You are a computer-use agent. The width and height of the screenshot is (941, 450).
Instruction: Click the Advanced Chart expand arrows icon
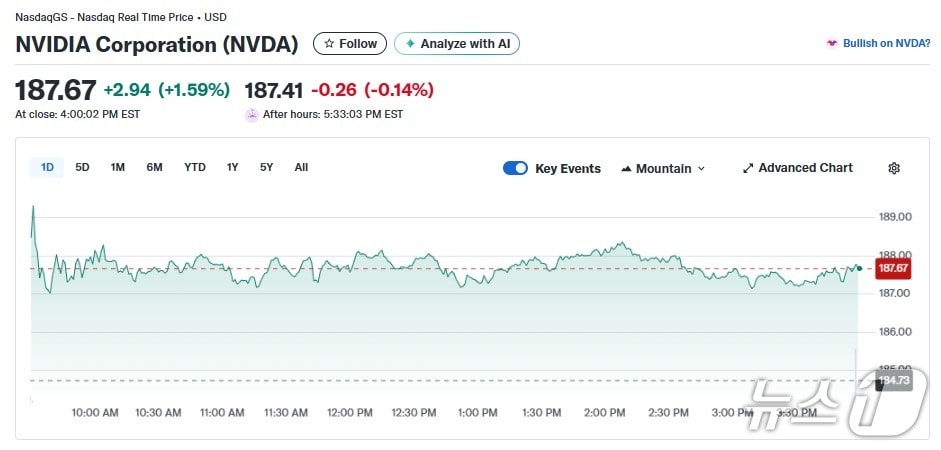pos(748,168)
